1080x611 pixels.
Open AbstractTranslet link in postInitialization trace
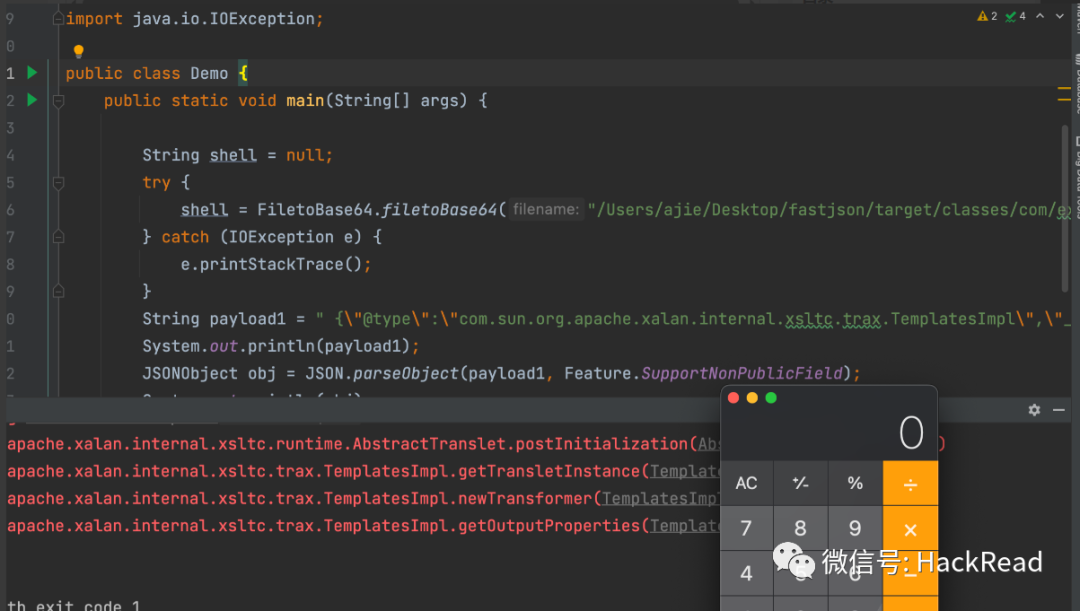click(709, 444)
